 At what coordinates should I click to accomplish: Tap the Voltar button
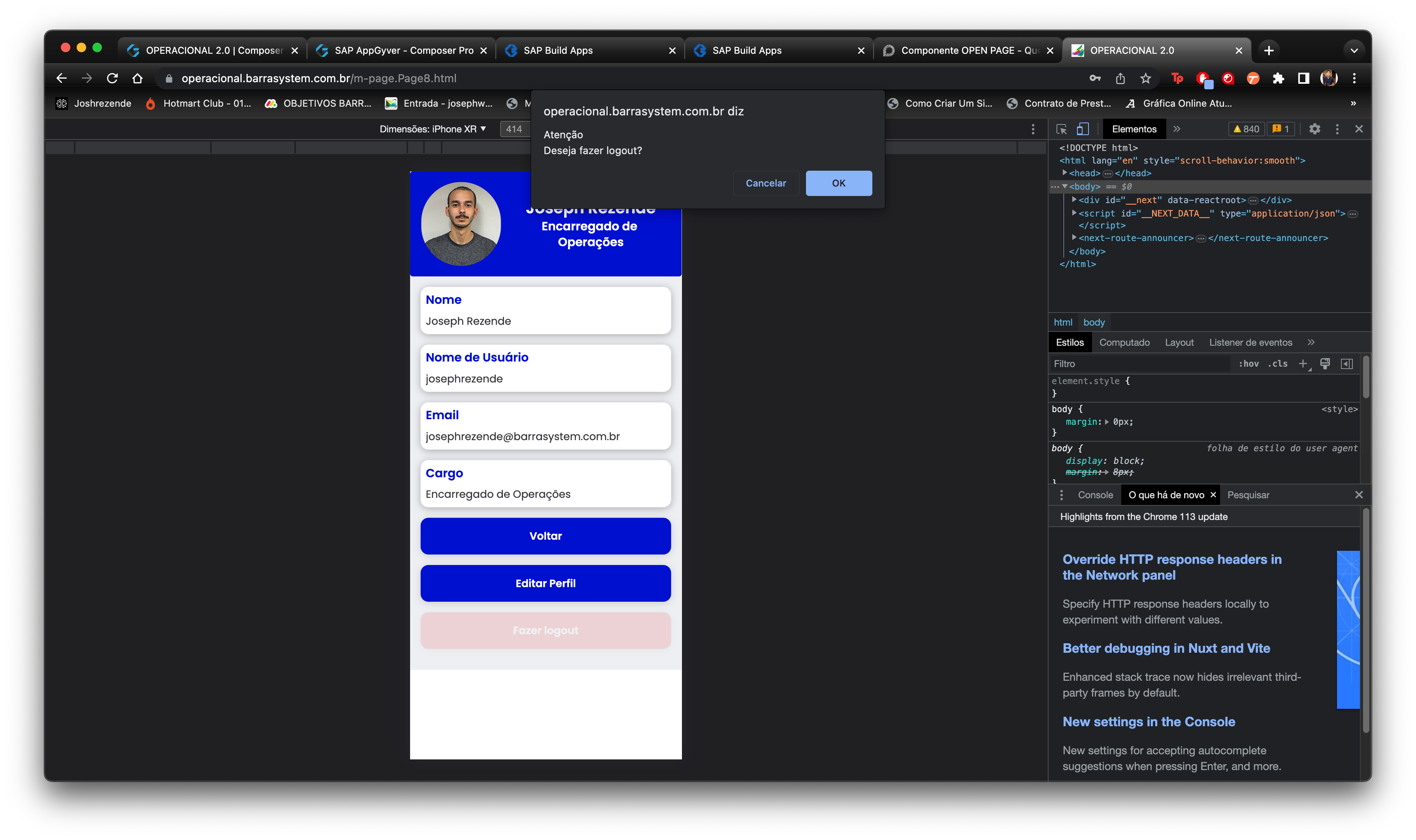pos(545,536)
